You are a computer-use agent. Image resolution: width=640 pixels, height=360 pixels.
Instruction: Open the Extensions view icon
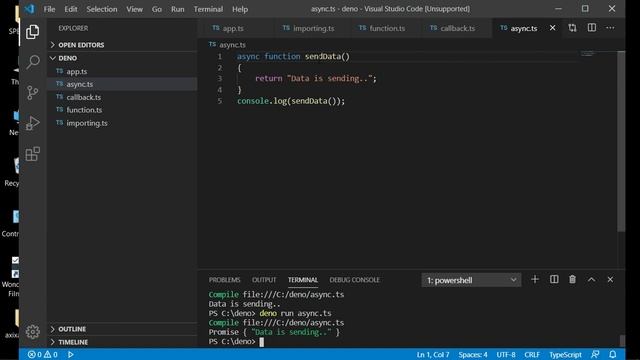pos(32,154)
